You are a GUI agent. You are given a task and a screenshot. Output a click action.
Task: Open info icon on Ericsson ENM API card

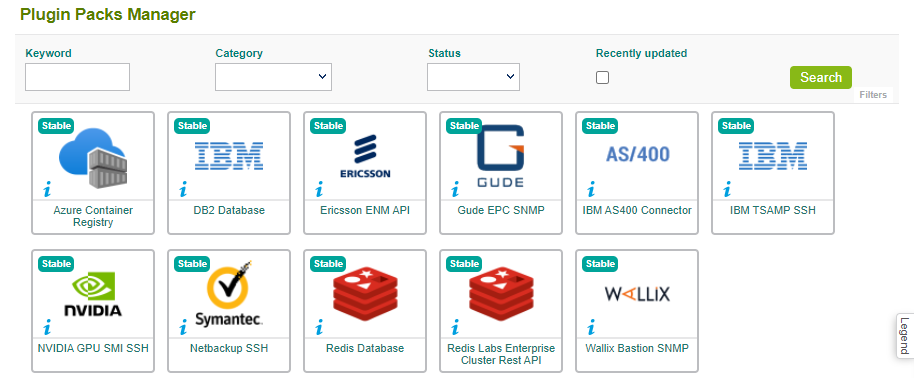tap(319, 189)
